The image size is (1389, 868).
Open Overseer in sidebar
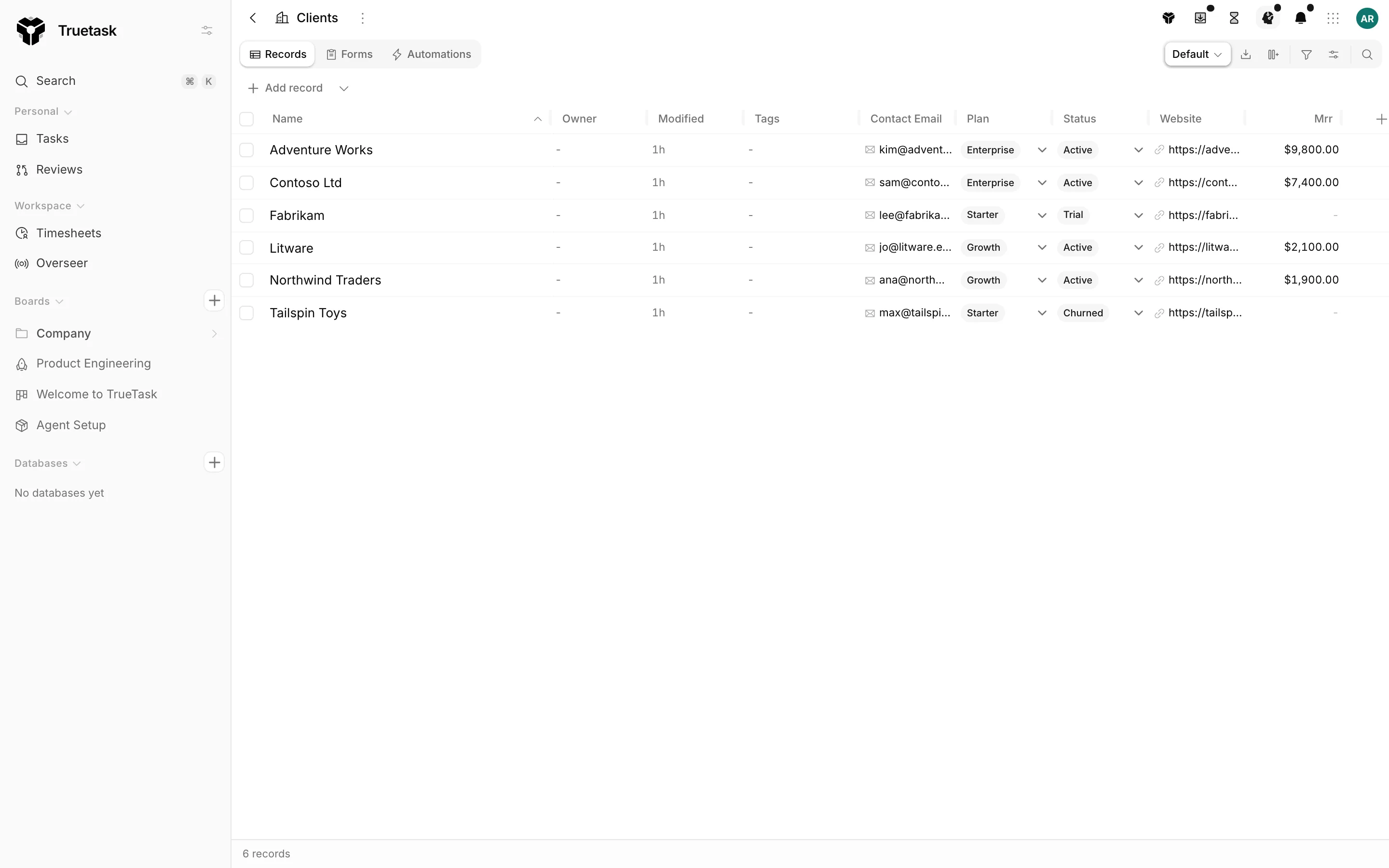pos(115,263)
